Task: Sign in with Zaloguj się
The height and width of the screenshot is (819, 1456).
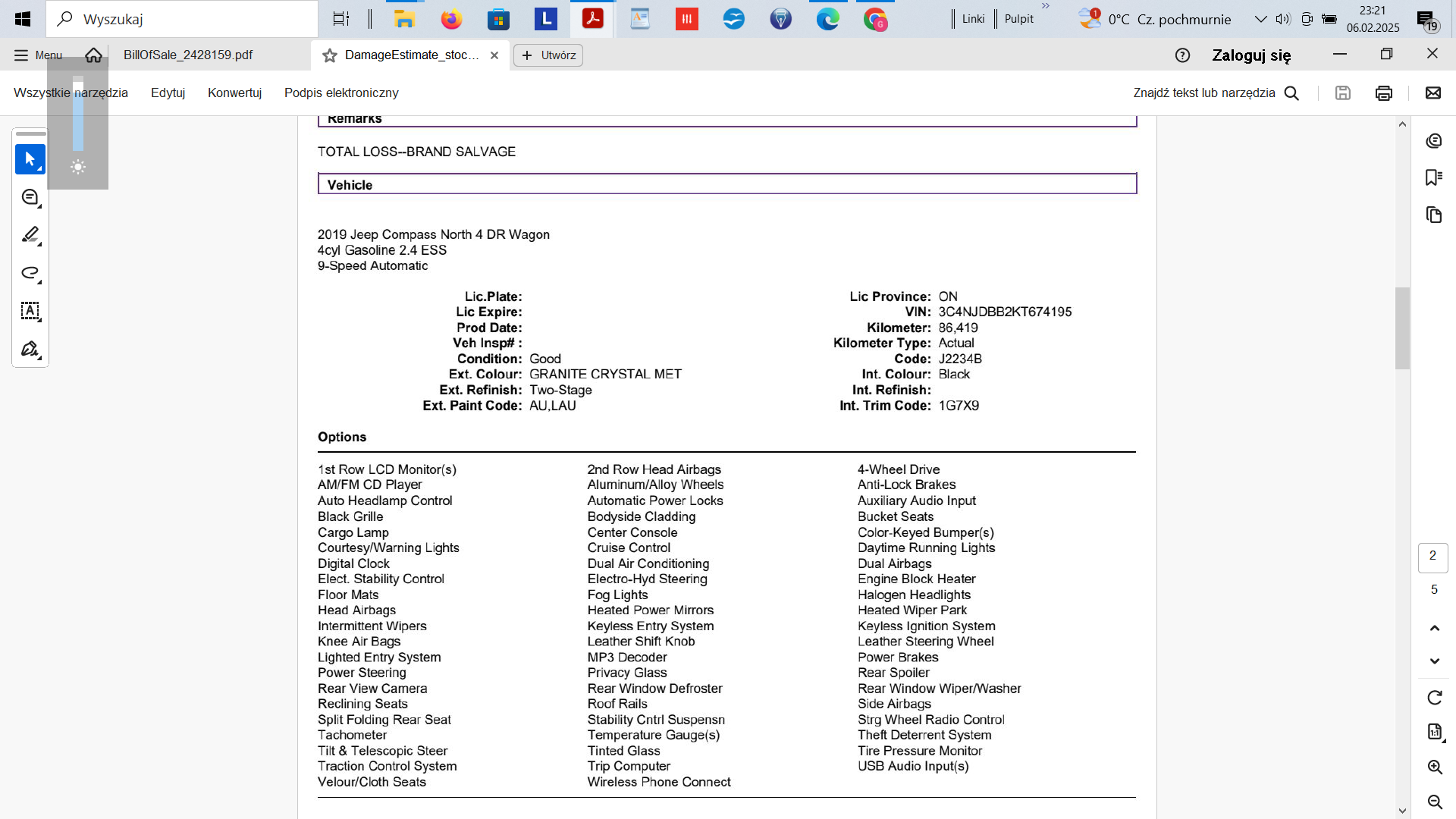Action: (1251, 55)
